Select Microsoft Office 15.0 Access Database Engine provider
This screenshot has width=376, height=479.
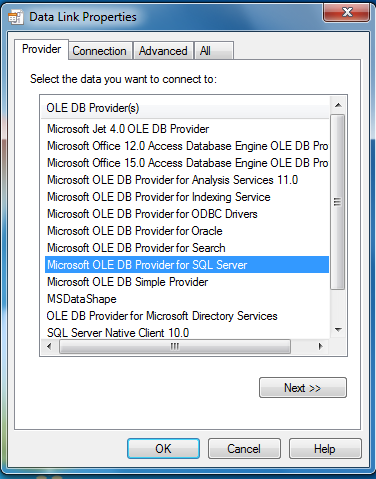click(187, 163)
